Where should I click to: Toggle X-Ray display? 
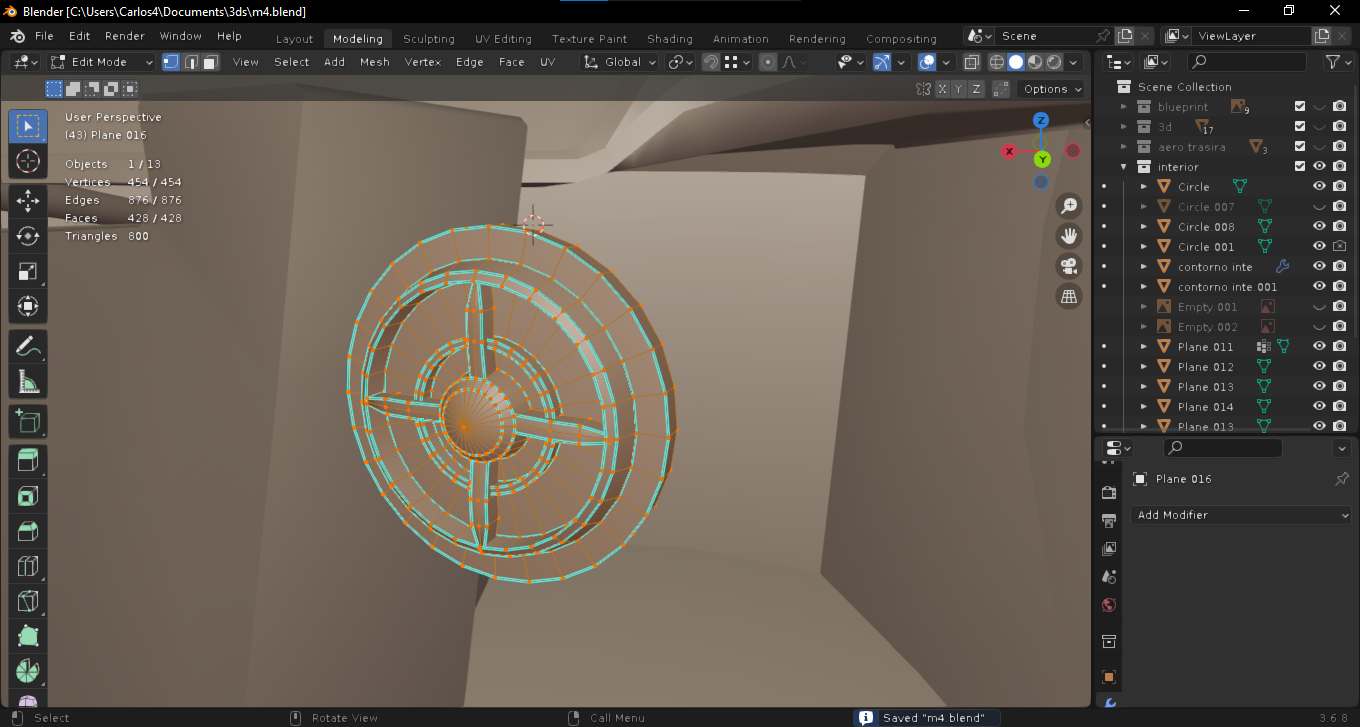tap(970, 62)
